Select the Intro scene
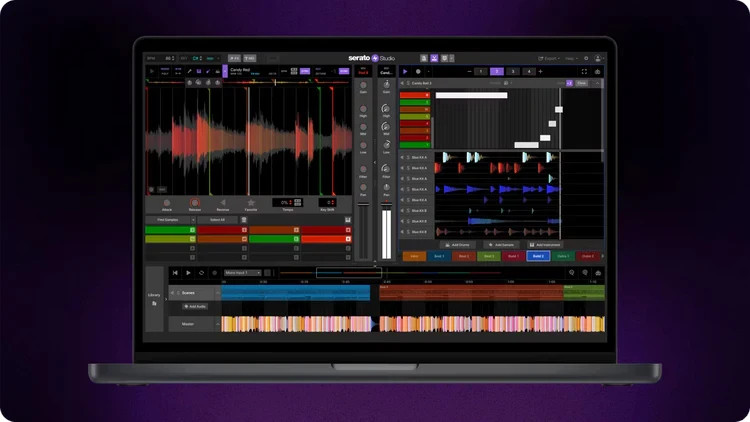Viewport: 750px width, 422px height. (x=414, y=256)
